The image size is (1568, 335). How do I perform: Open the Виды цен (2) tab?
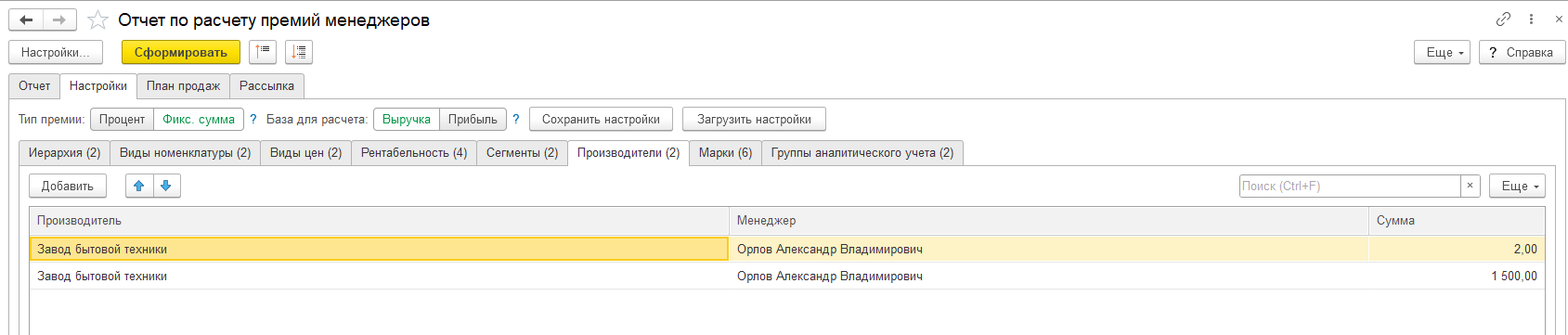[305, 152]
